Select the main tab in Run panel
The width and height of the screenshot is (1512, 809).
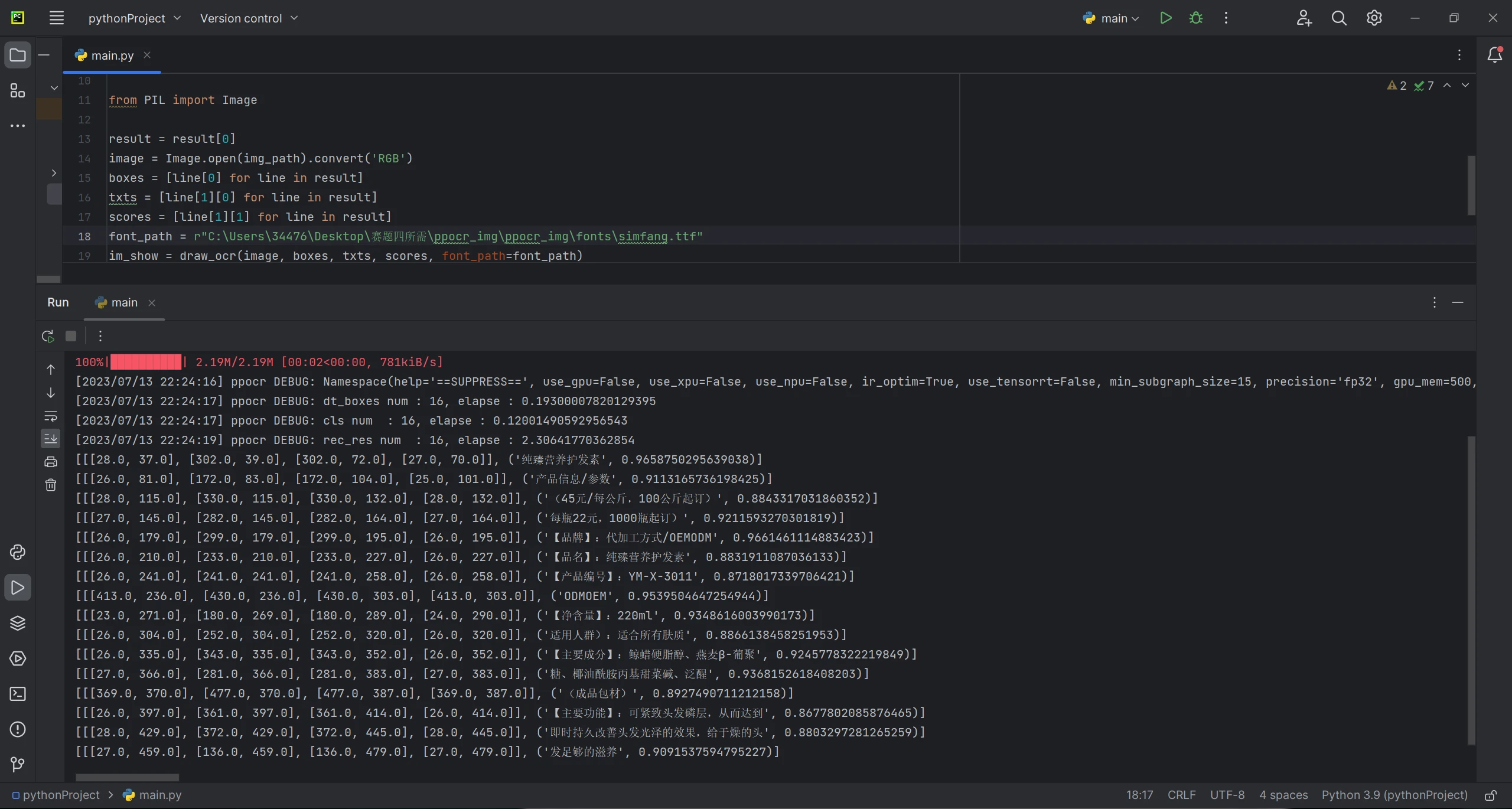[x=124, y=302]
